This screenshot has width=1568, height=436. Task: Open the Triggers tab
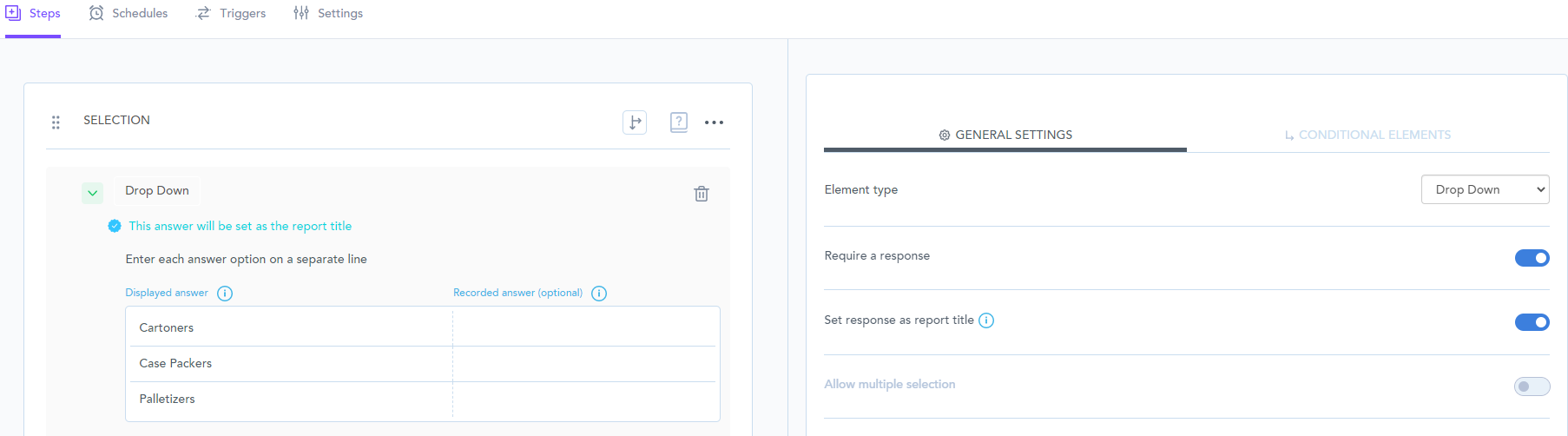[231, 14]
